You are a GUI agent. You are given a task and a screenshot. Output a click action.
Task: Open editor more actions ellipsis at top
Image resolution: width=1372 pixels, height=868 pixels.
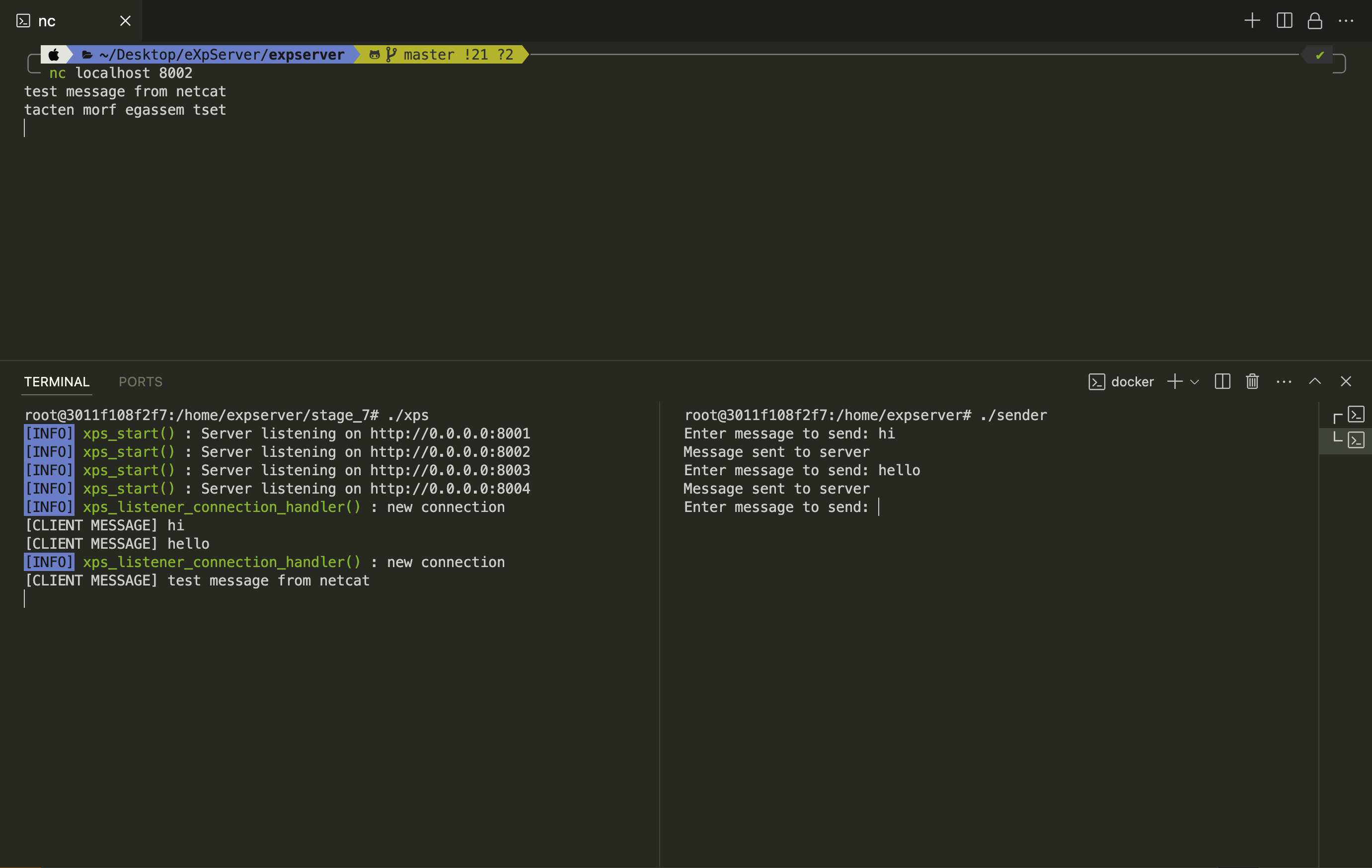coord(1346,20)
